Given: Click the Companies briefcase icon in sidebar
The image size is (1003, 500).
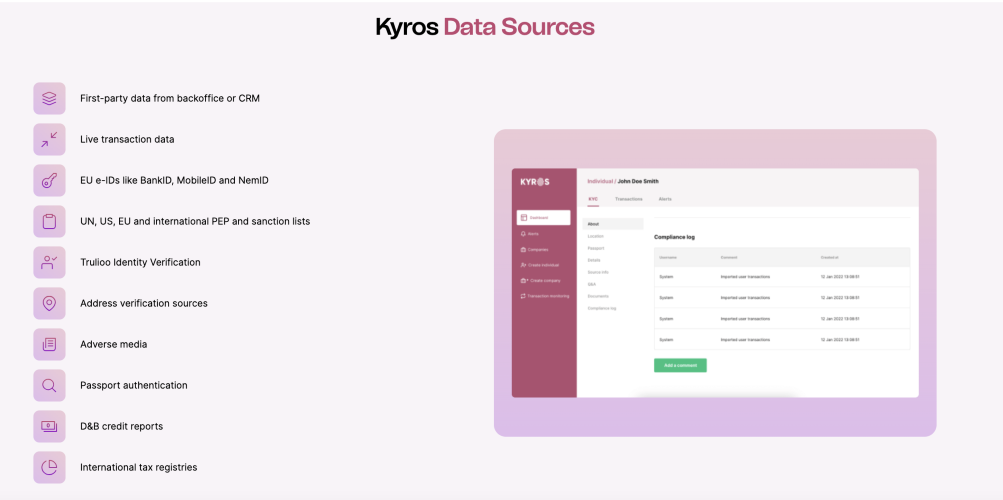Looking at the screenshot, I should (523, 249).
